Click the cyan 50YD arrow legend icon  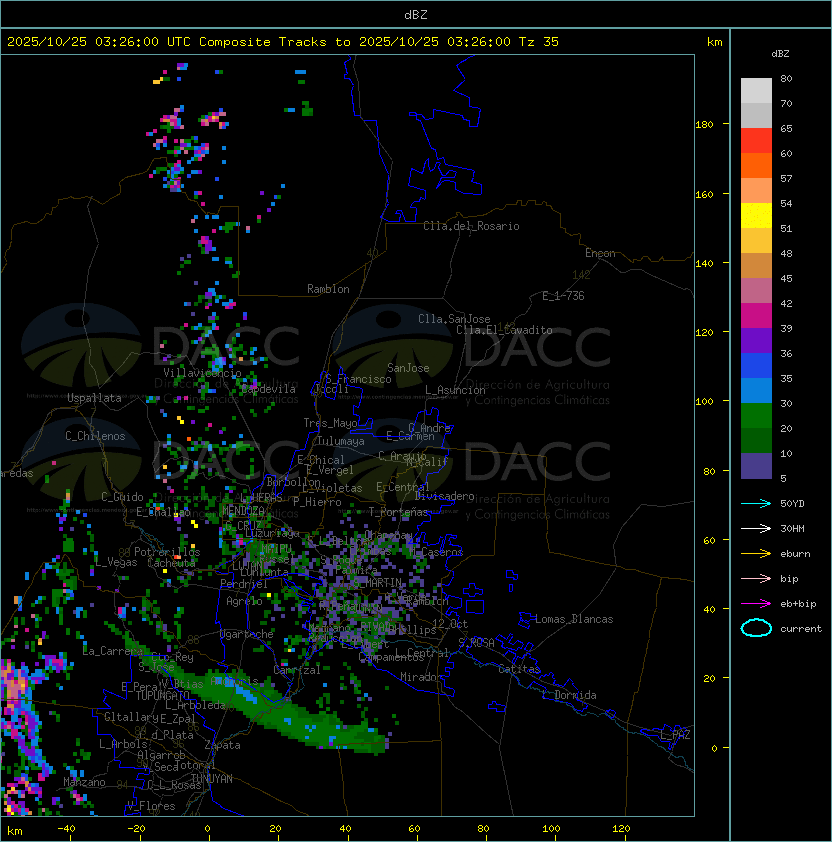click(x=756, y=503)
